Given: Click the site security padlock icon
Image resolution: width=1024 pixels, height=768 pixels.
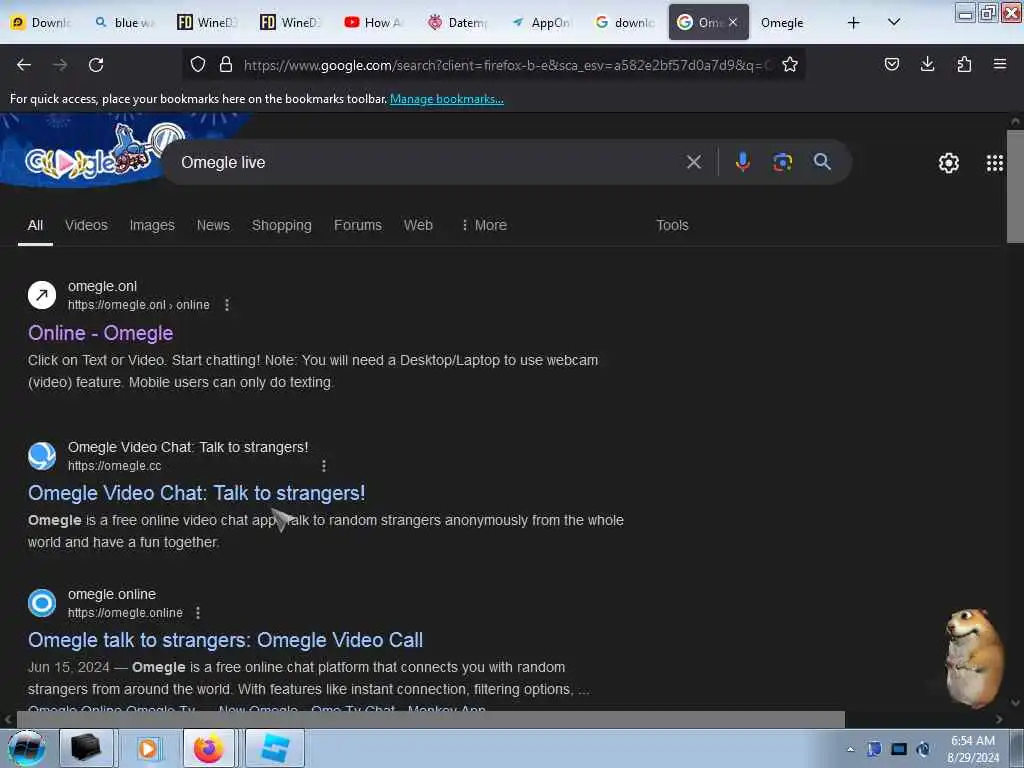Looking at the screenshot, I should (226, 64).
